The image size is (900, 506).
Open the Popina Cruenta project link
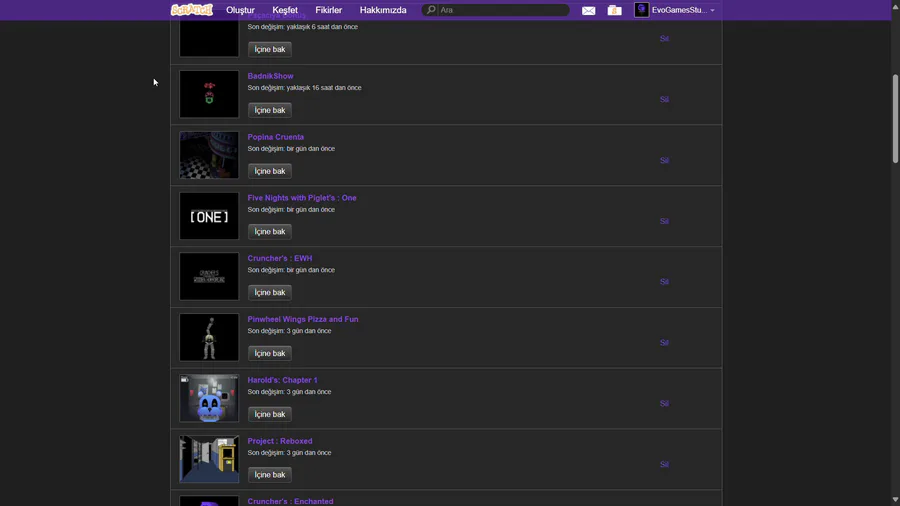coord(276,137)
